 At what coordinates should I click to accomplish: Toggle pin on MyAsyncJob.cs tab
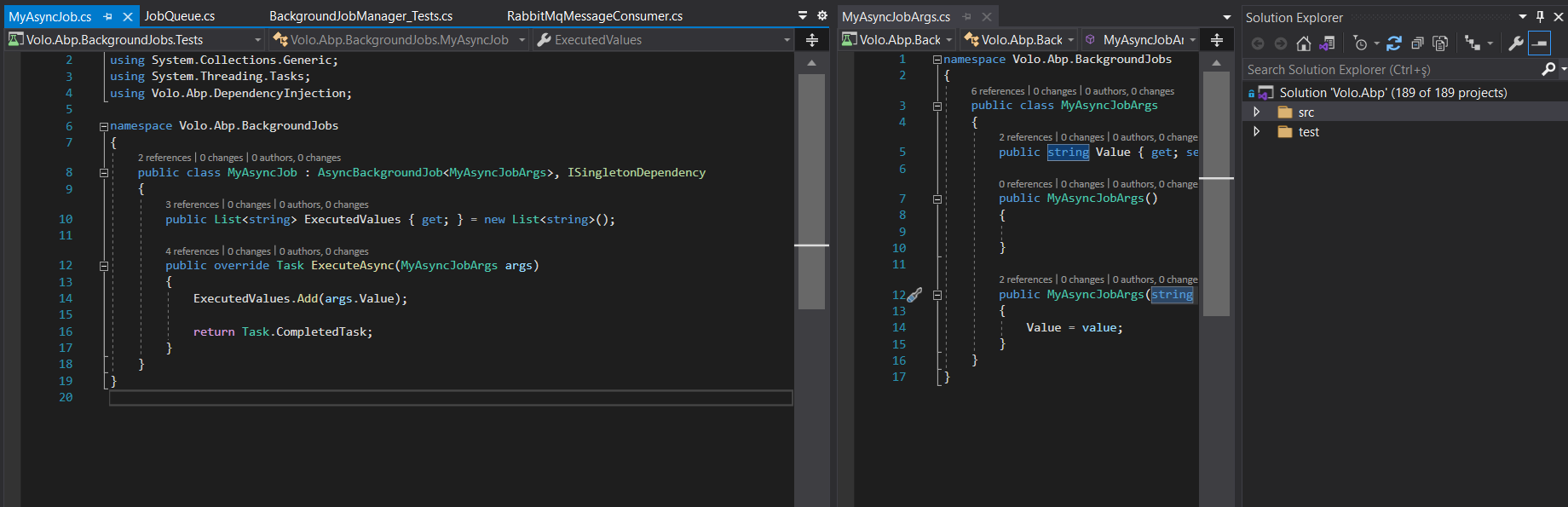click(x=108, y=16)
